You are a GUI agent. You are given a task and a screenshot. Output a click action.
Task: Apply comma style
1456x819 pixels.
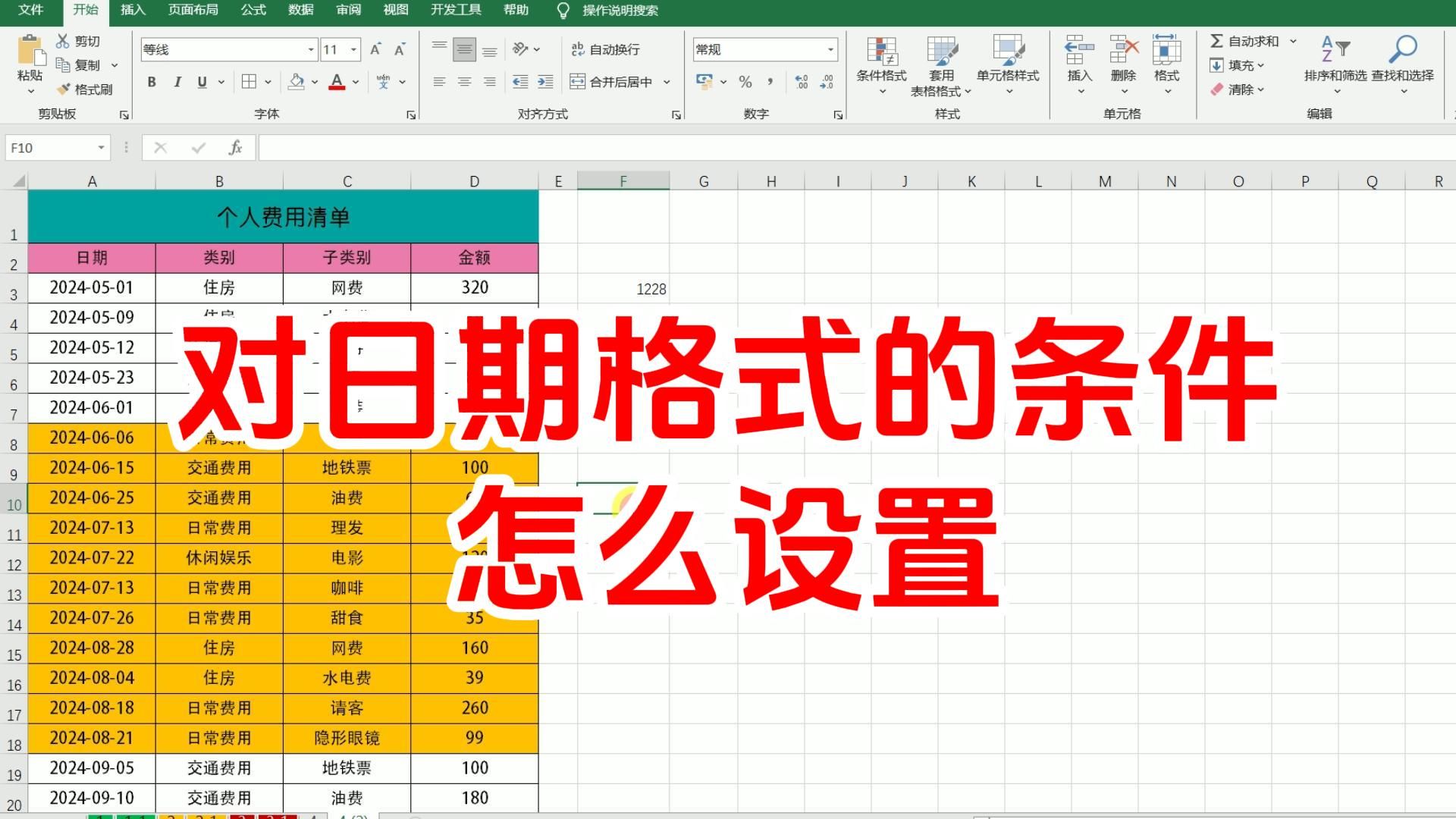coord(770,82)
